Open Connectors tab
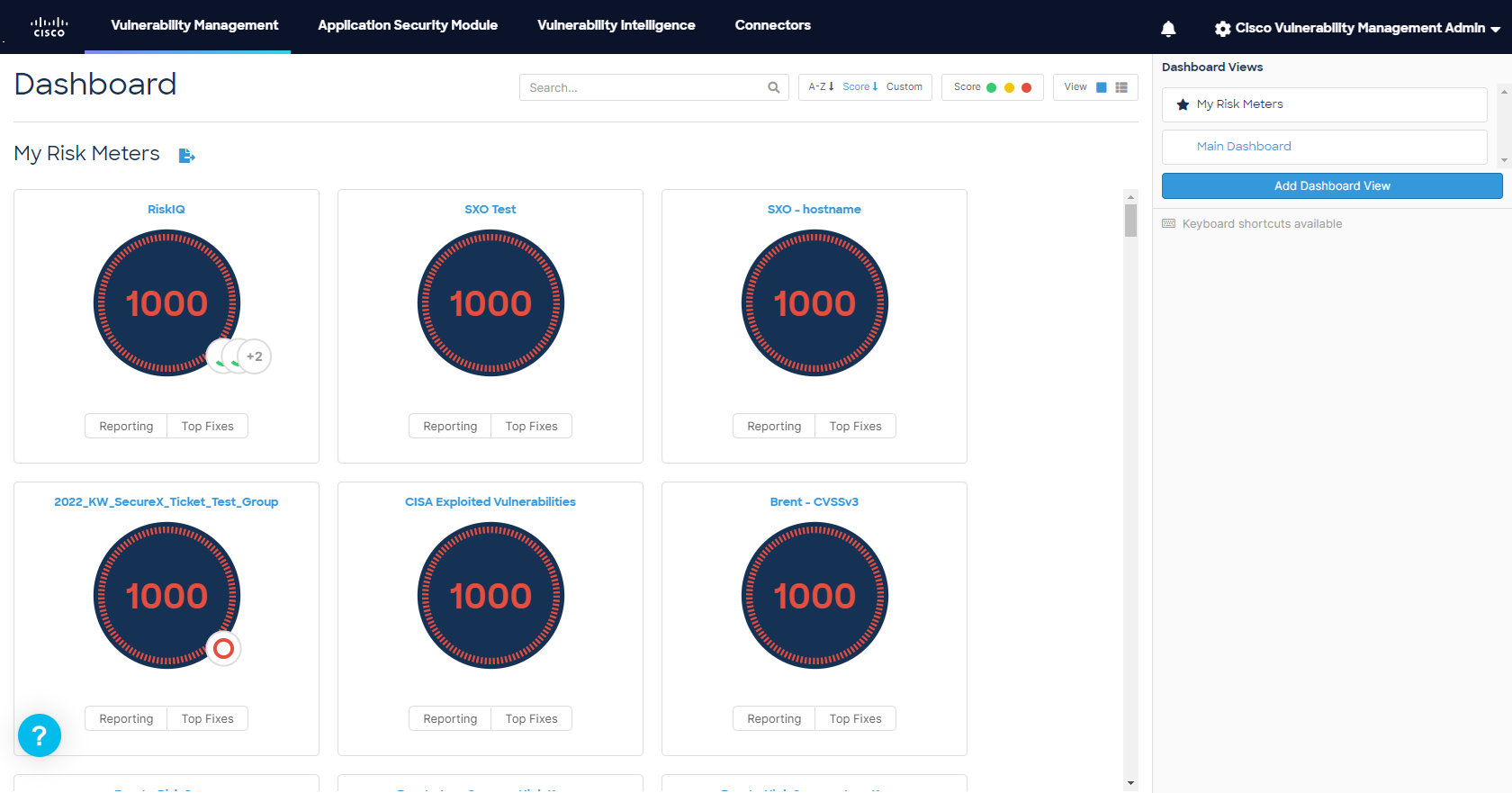Viewport: 1512px width, 793px height. [773, 25]
